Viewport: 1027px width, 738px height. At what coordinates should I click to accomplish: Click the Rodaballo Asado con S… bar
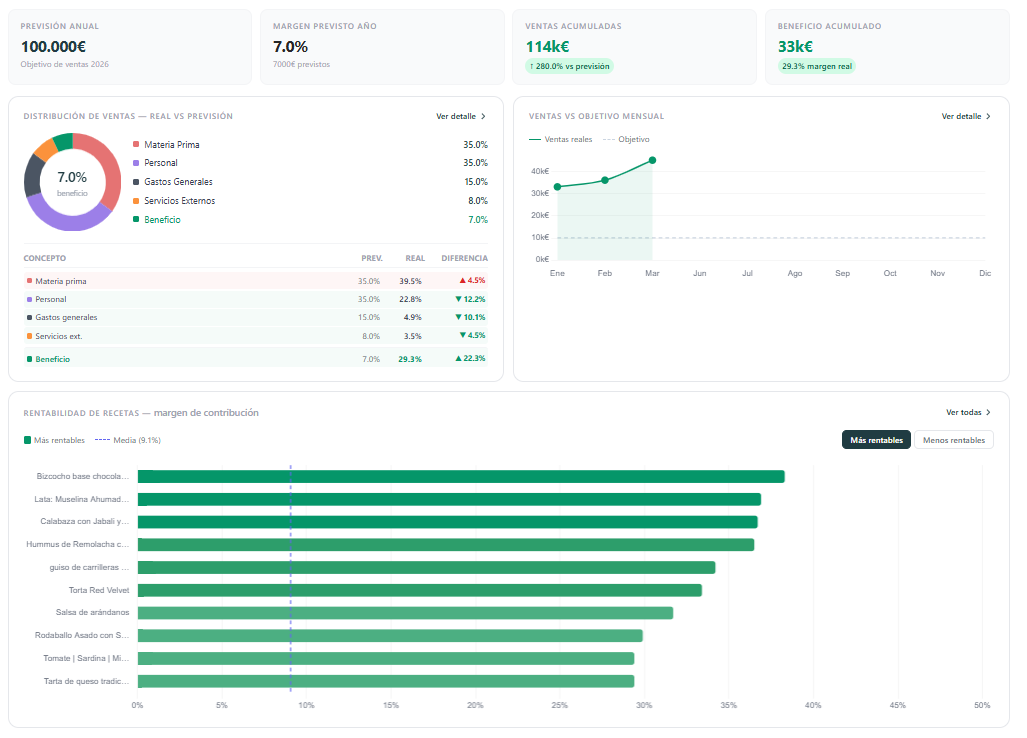pos(390,636)
